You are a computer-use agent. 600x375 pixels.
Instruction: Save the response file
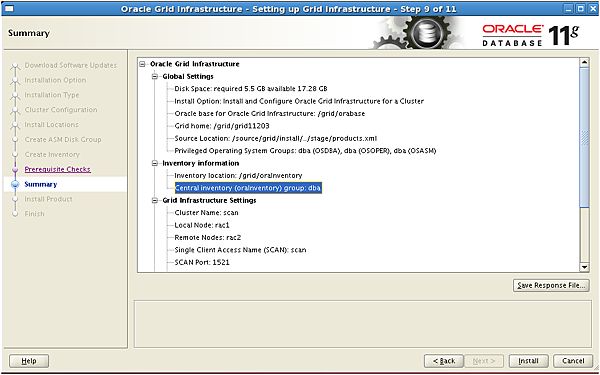(551, 285)
